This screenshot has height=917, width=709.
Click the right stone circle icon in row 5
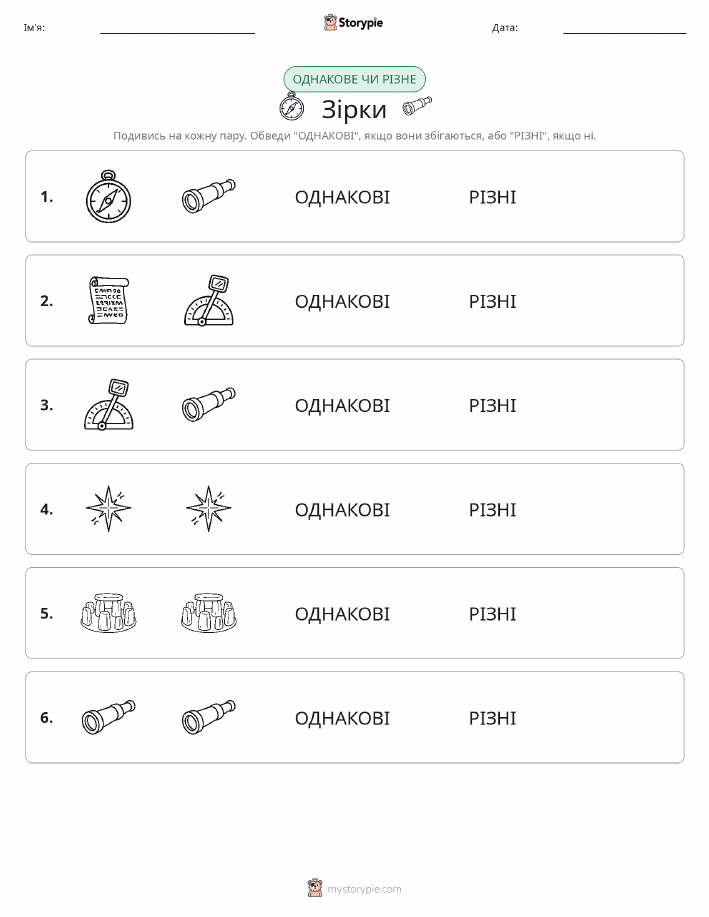[x=209, y=613]
